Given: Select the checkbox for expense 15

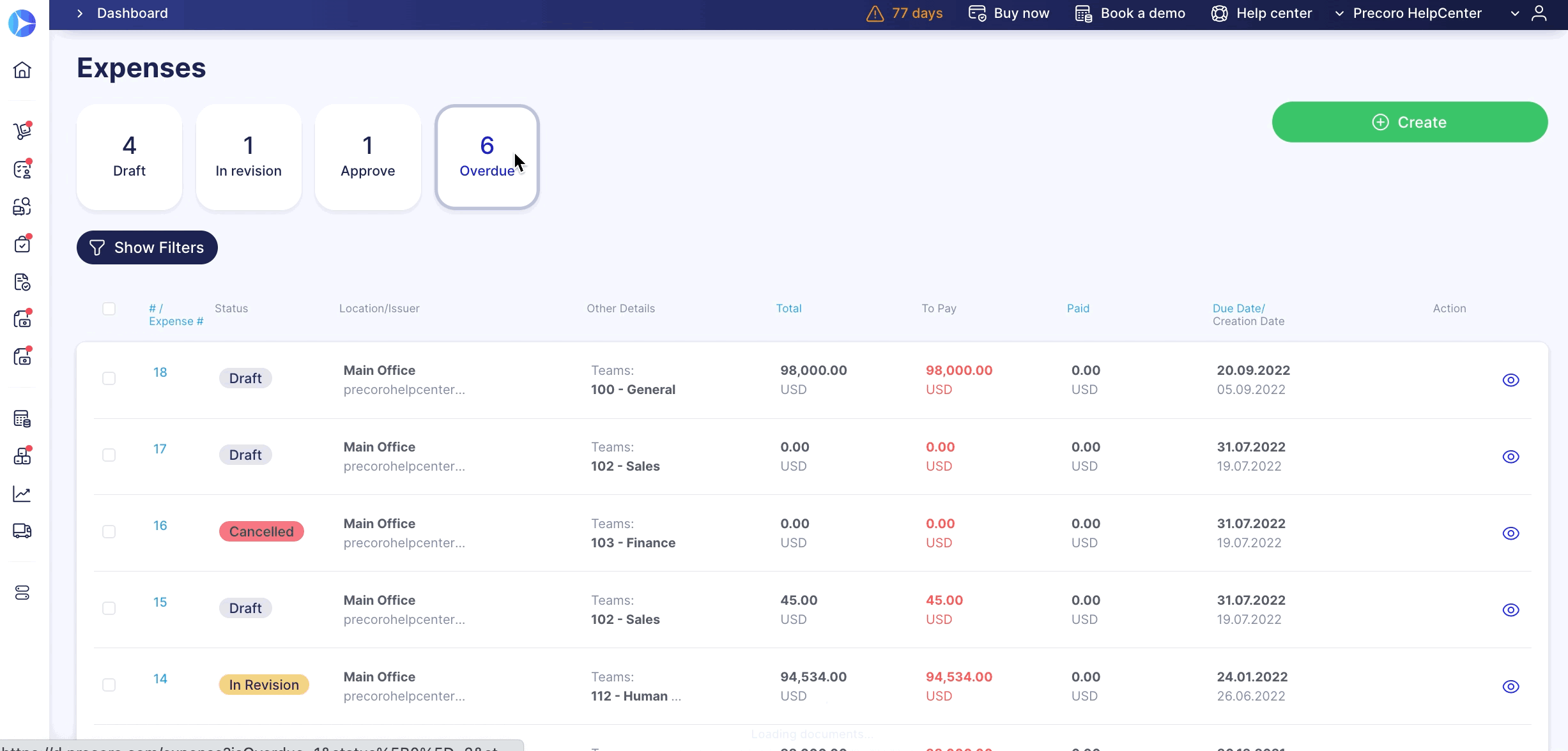Looking at the screenshot, I should pyautogui.click(x=109, y=608).
